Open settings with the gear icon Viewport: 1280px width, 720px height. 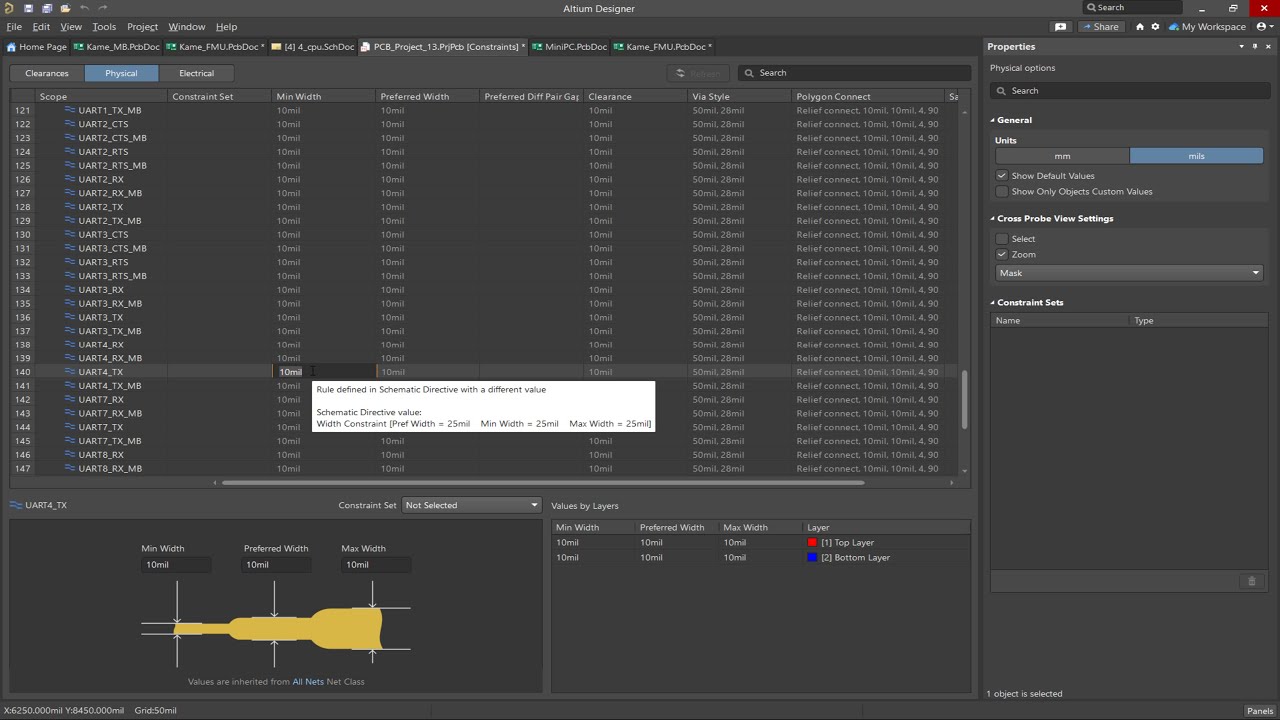pos(1155,27)
